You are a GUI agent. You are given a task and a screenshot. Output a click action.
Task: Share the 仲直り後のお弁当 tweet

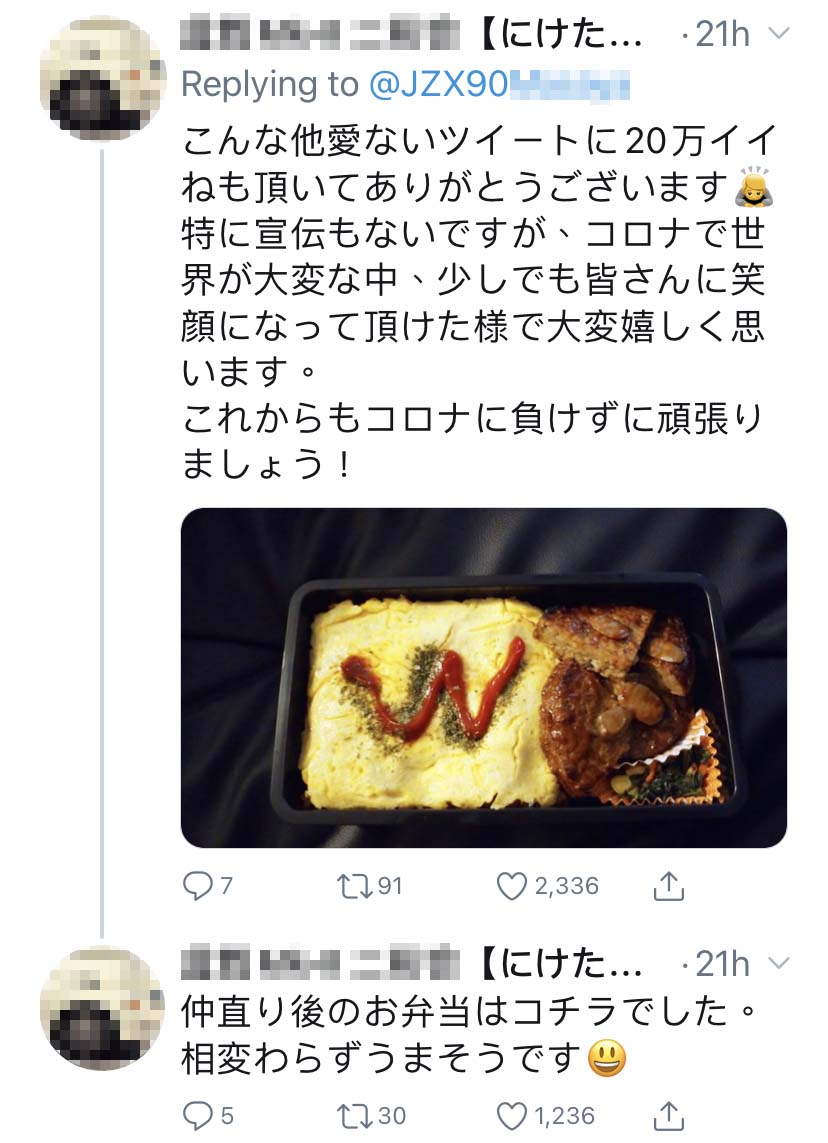pyautogui.click(x=668, y=1115)
